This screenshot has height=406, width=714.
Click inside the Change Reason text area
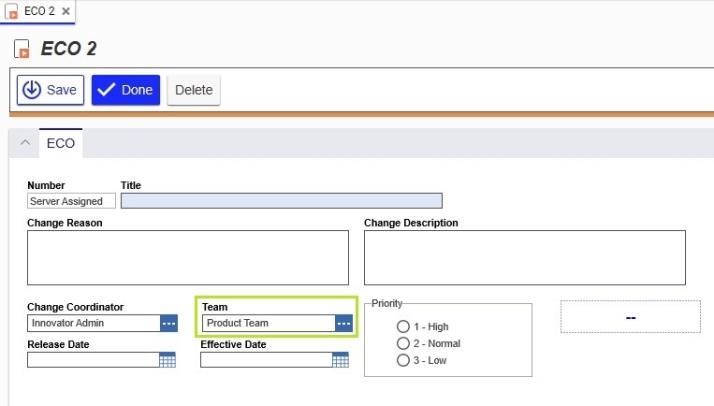coord(188,258)
